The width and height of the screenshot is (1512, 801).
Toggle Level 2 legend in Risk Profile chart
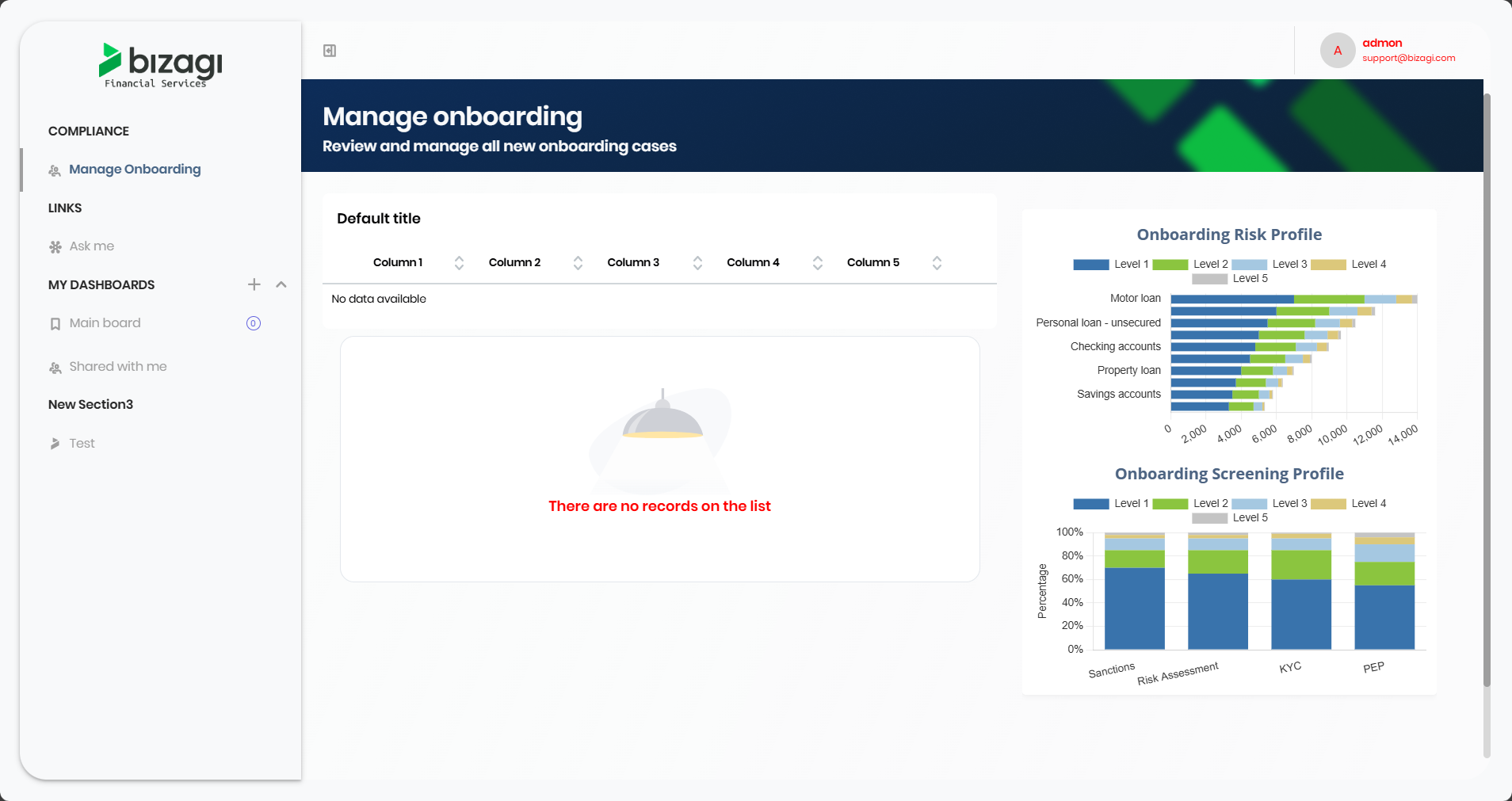1189,265
